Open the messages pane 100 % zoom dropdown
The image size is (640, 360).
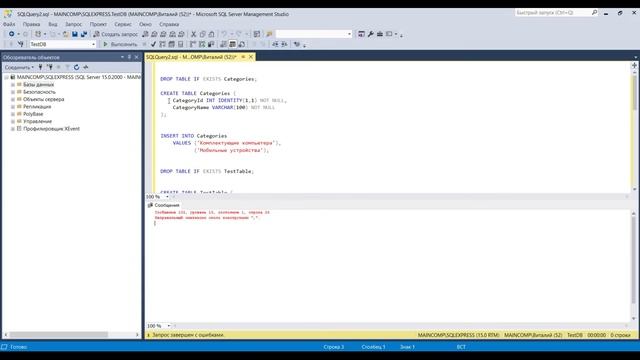pos(169,326)
